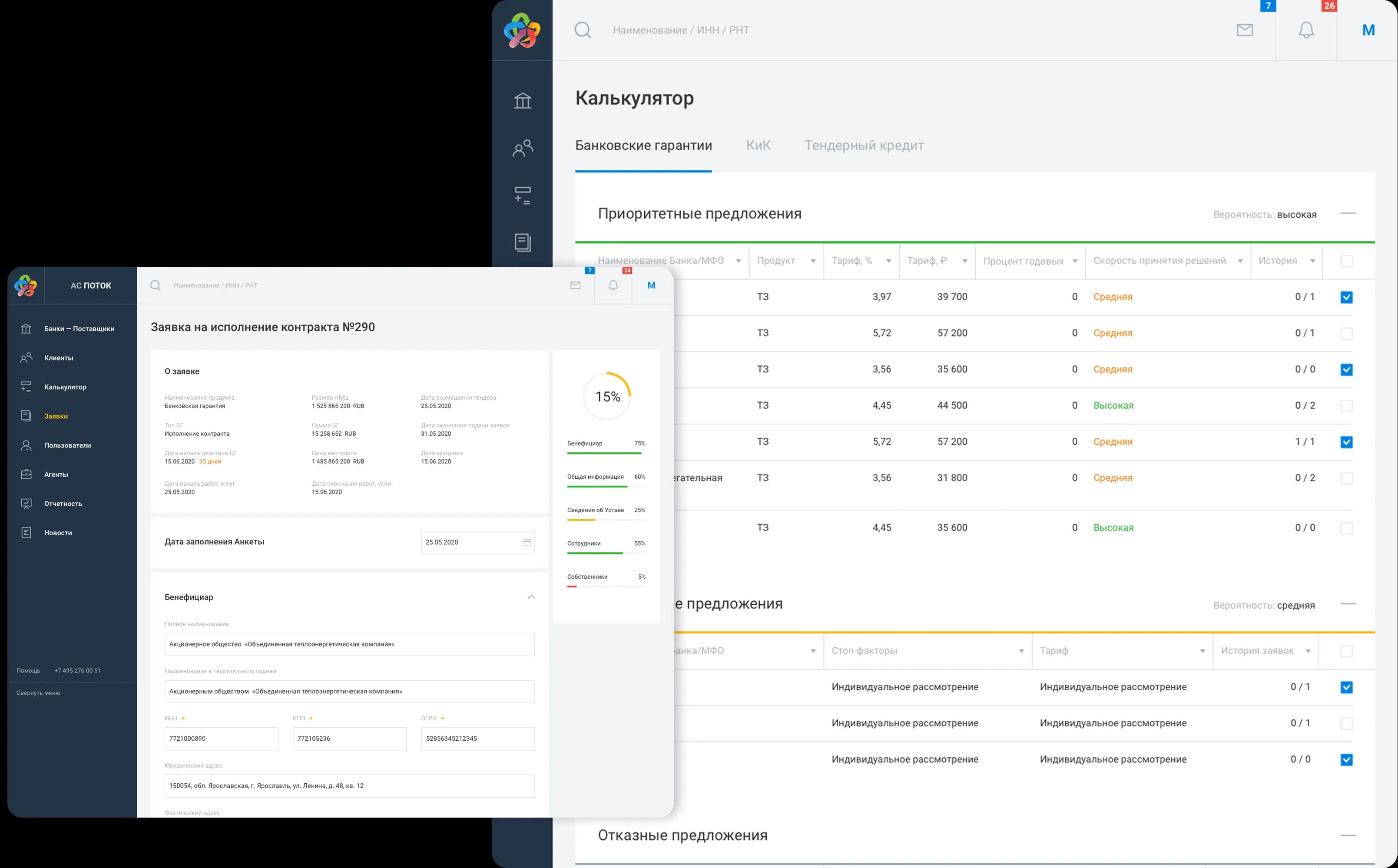
Task: Toggle select-all checkbox in medium offers header
Action: (x=1346, y=651)
